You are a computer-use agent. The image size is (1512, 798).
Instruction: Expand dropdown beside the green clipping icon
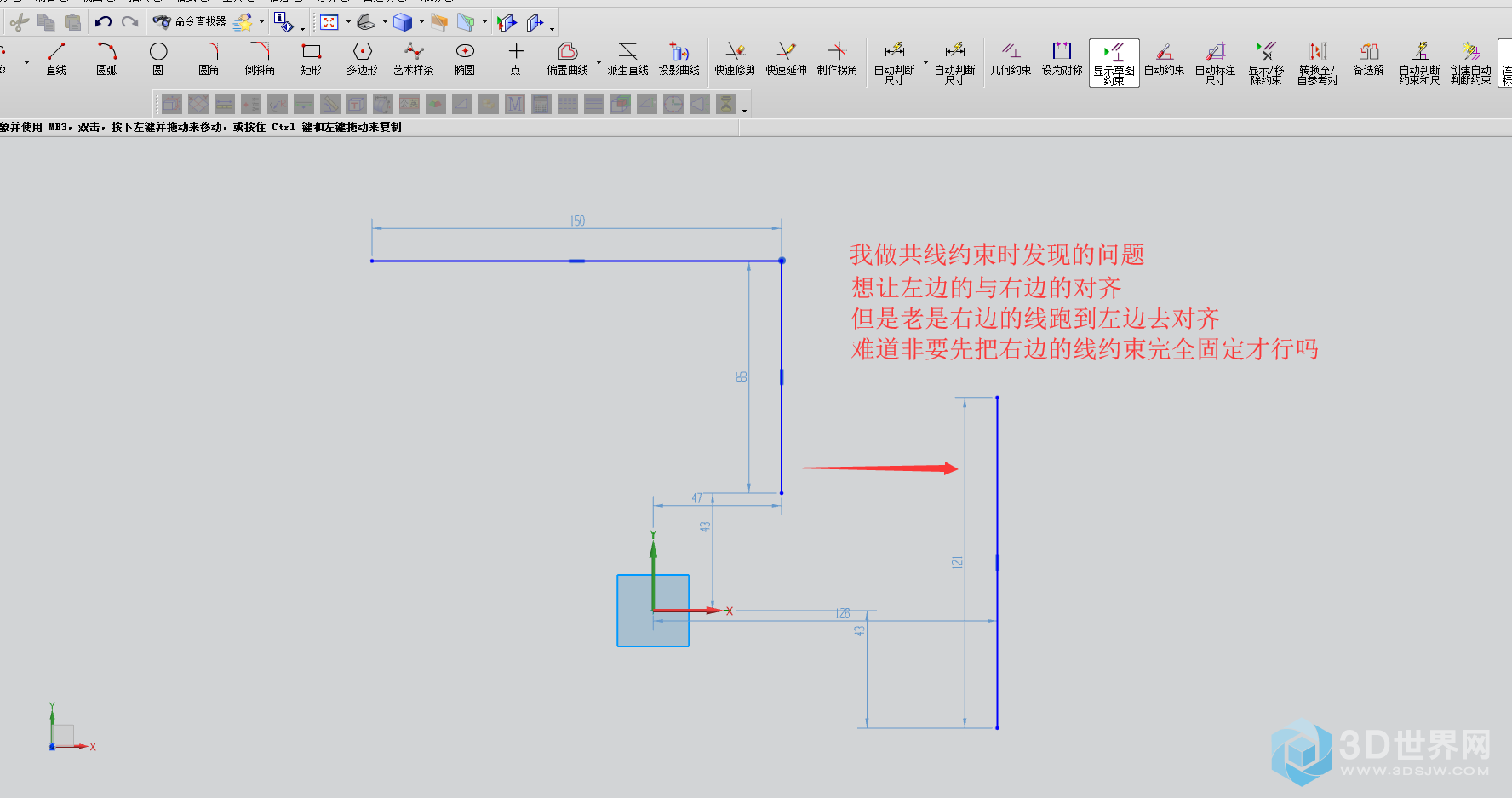pos(484,22)
